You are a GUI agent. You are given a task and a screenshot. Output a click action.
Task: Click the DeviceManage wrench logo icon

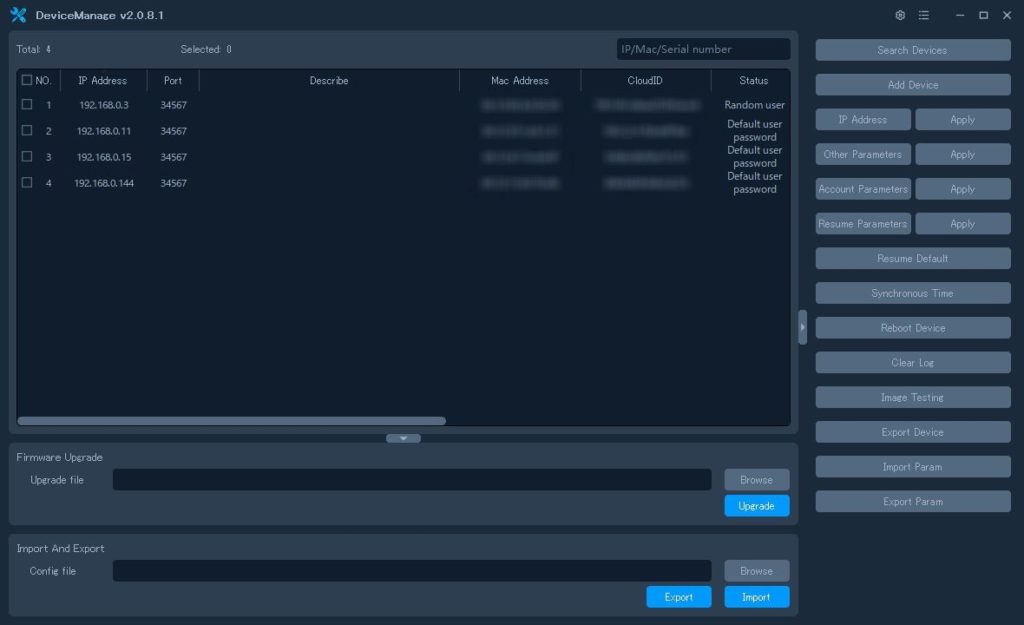click(x=18, y=15)
